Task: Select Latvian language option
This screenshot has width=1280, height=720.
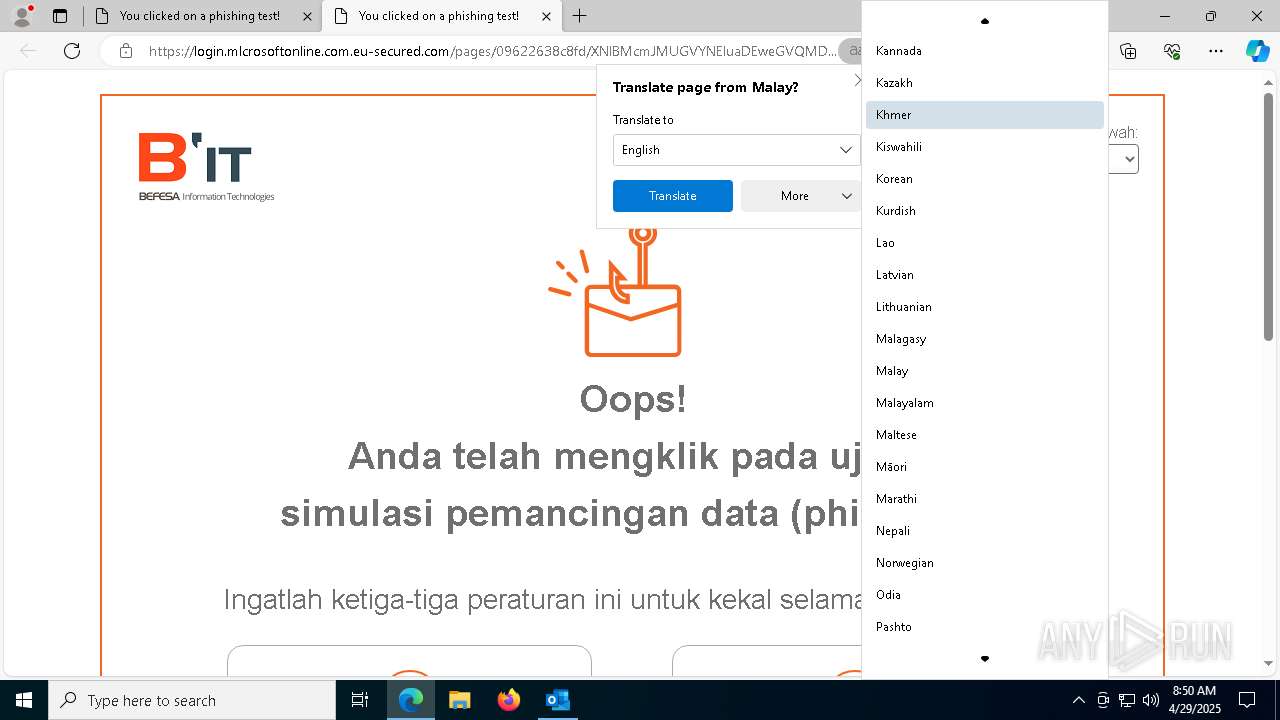Action: tap(985, 275)
